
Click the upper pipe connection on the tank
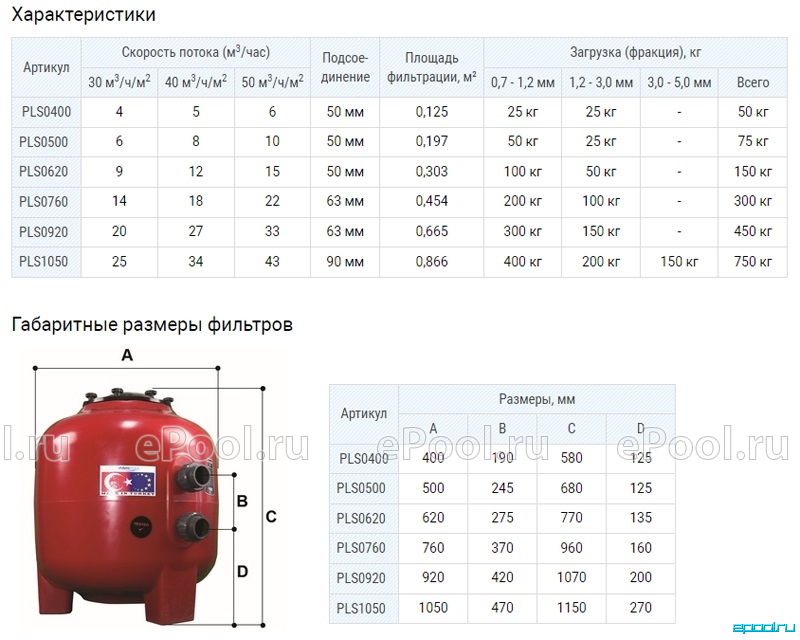tap(195, 475)
